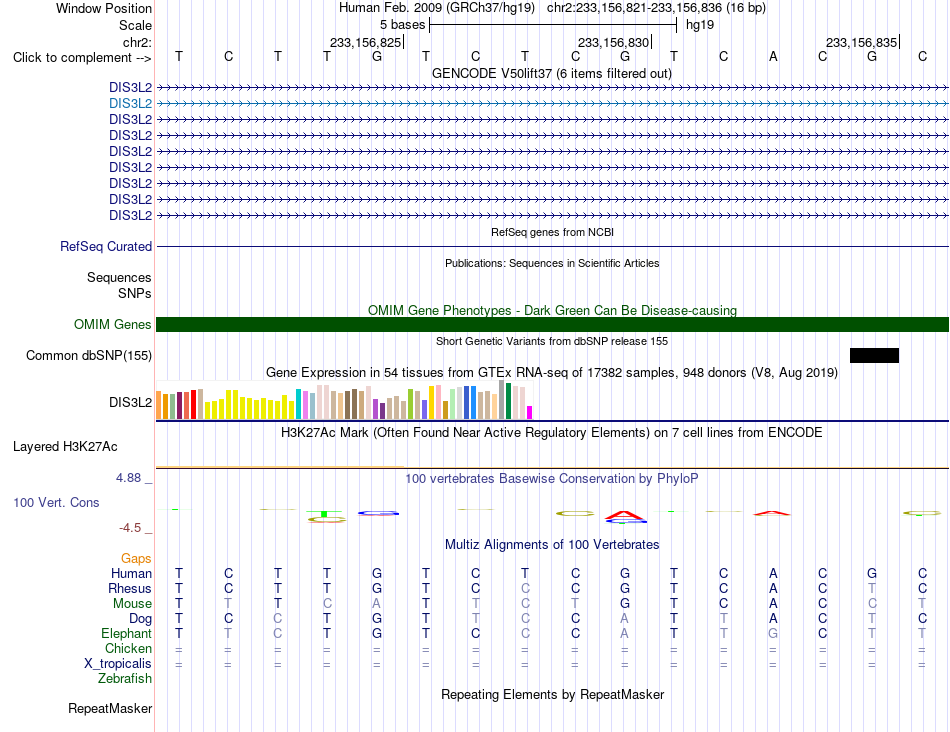
Task: Open the 100 Vert. Cons track label
Action: [56, 502]
